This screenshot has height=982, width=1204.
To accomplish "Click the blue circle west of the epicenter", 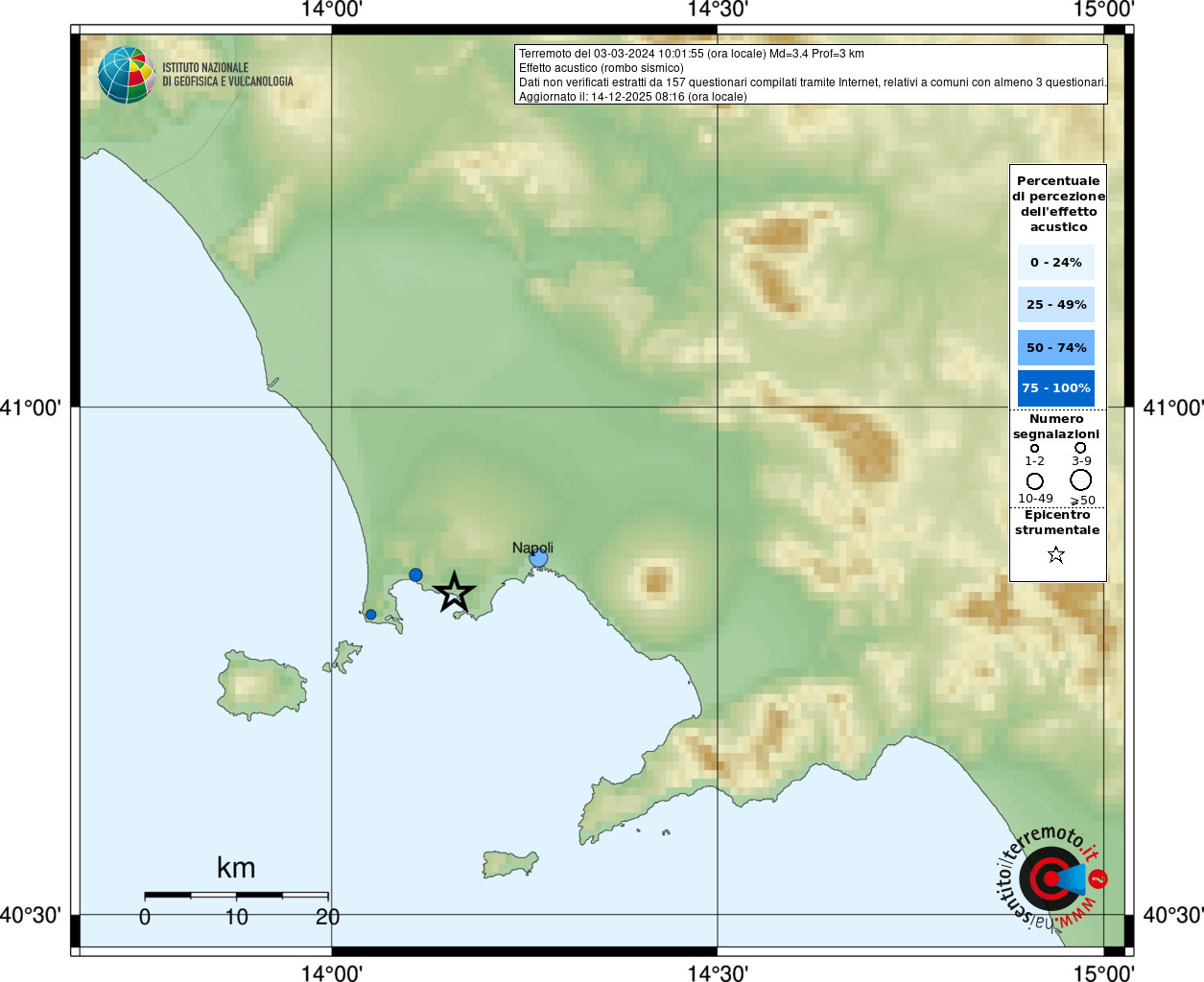I will (415, 575).
